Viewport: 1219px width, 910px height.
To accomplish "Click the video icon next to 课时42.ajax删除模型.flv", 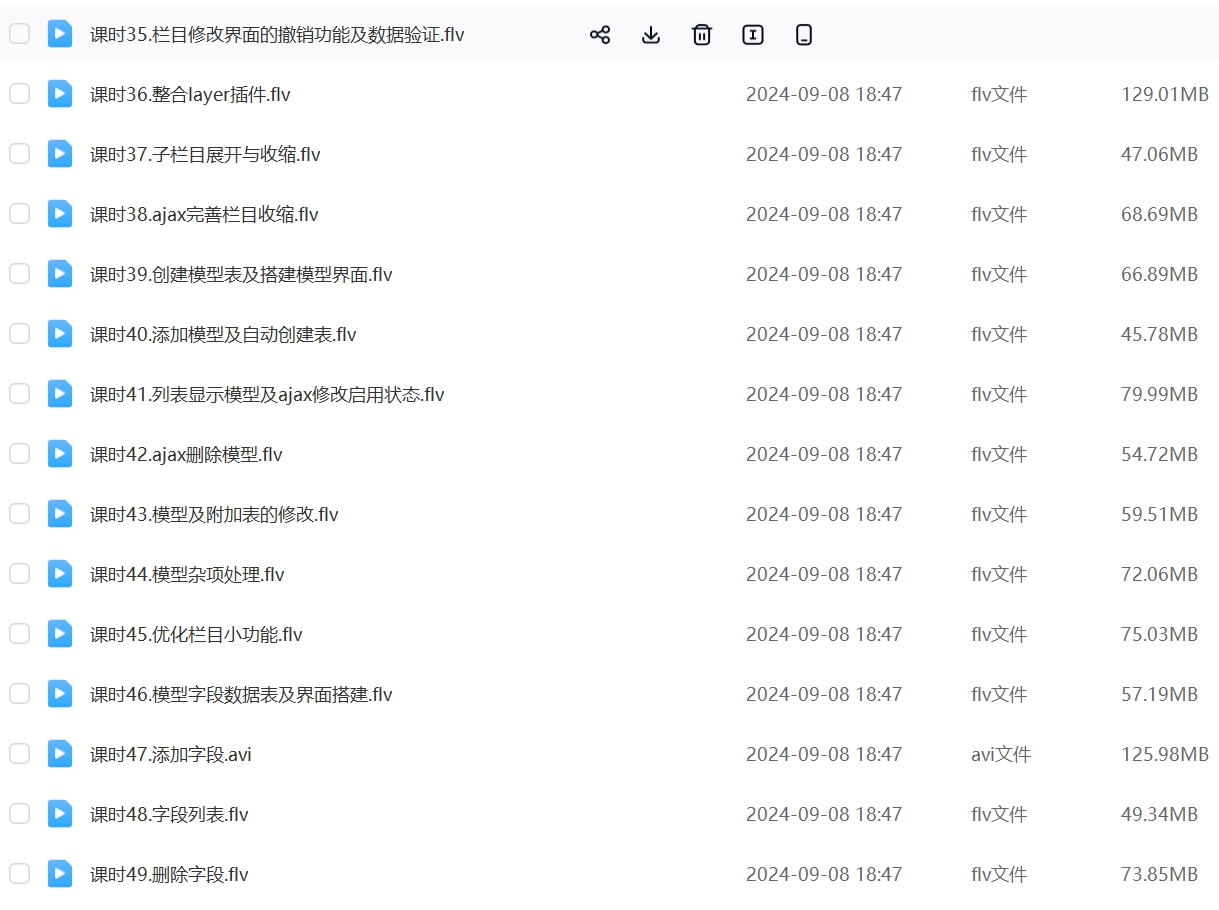I will tap(60, 454).
